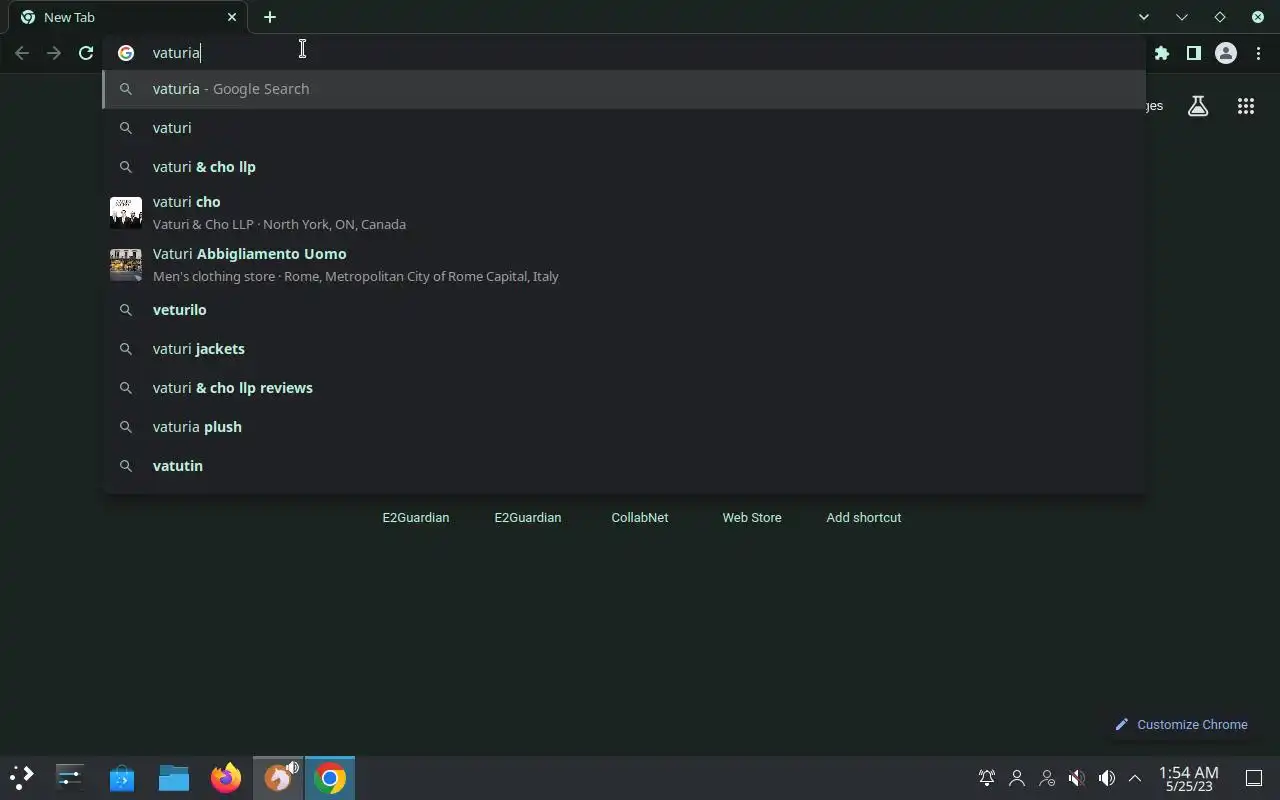Open the application launcher in taskbar

pyautogui.click(x=21, y=777)
